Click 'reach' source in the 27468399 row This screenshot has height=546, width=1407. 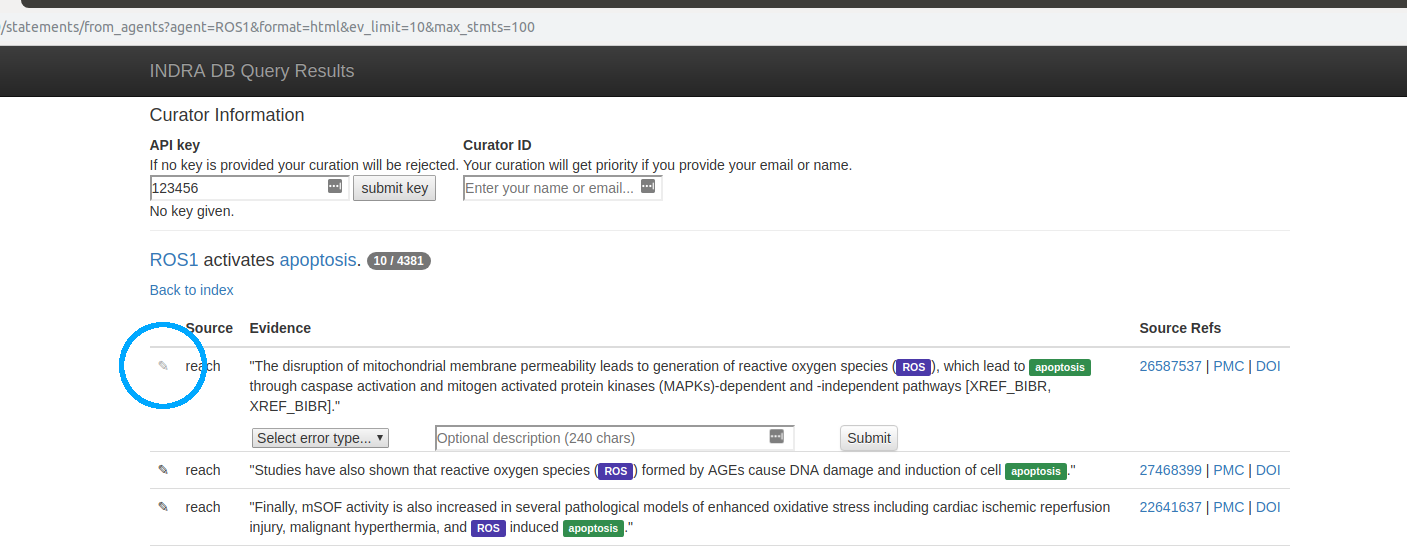[x=203, y=470]
